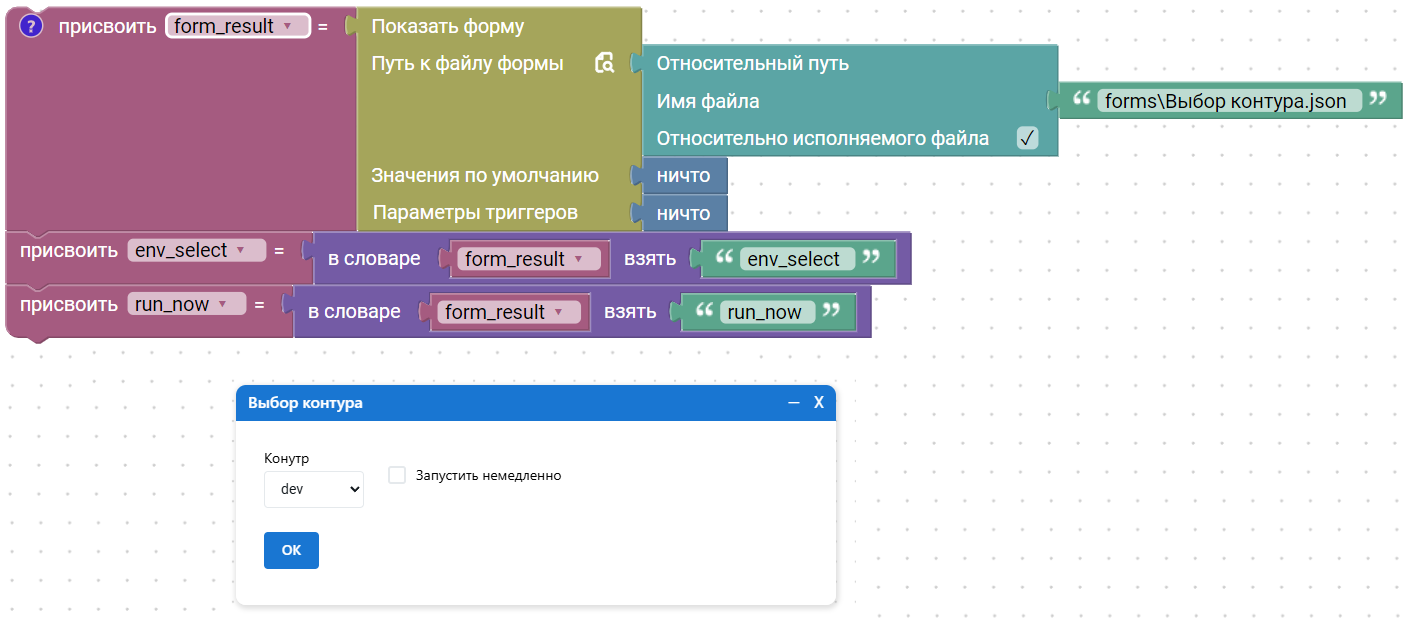Select the "Относительный путь" block label
Image resolution: width=1408 pixels, height=618 pixels.
coord(752,64)
